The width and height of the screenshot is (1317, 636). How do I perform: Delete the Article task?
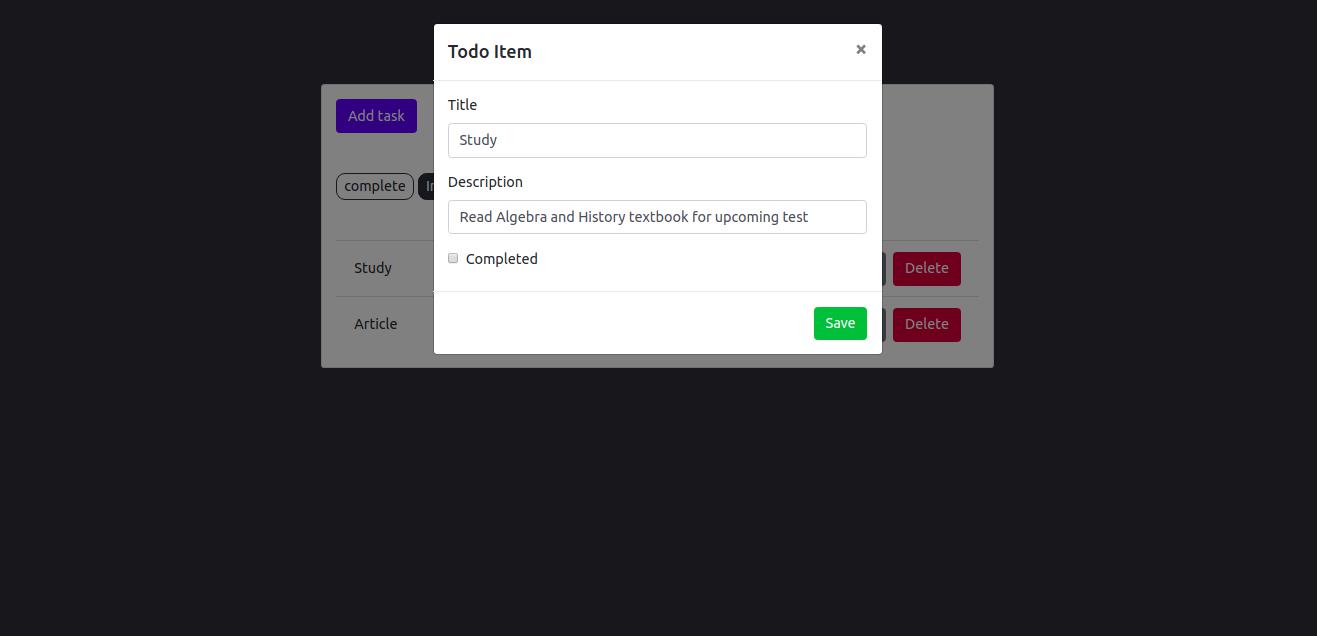(926, 324)
